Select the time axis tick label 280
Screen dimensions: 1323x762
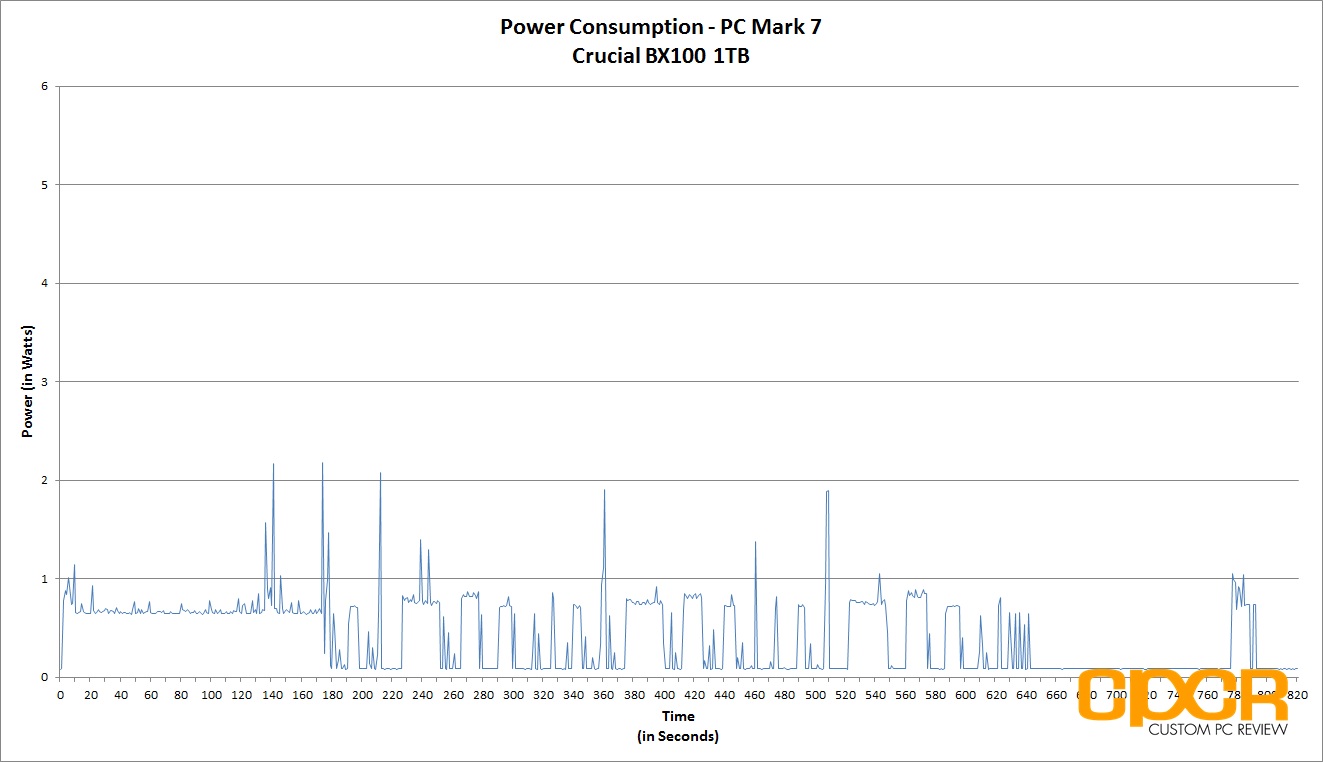tap(483, 694)
